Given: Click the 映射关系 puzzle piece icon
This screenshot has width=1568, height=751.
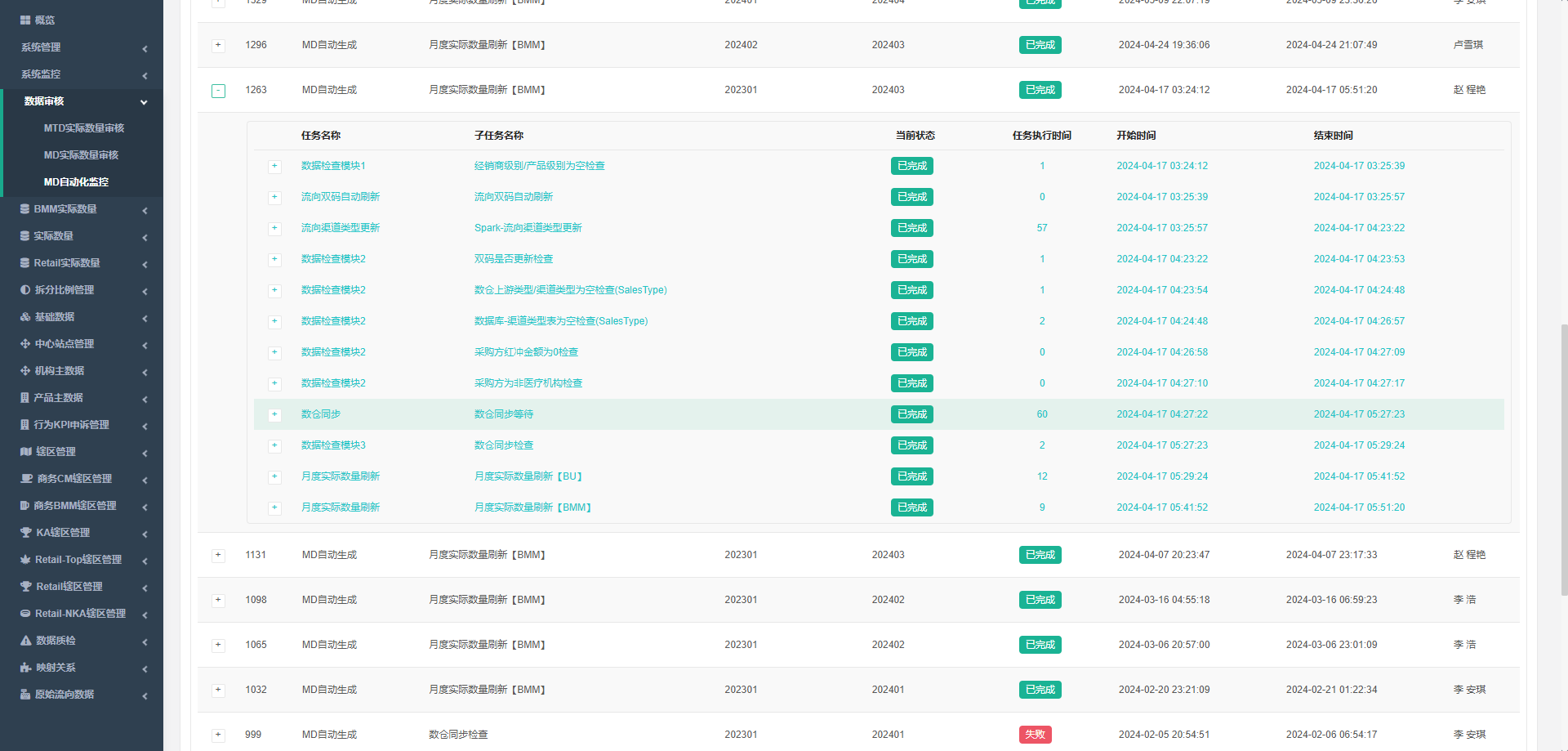Looking at the screenshot, I should (26, 668).
